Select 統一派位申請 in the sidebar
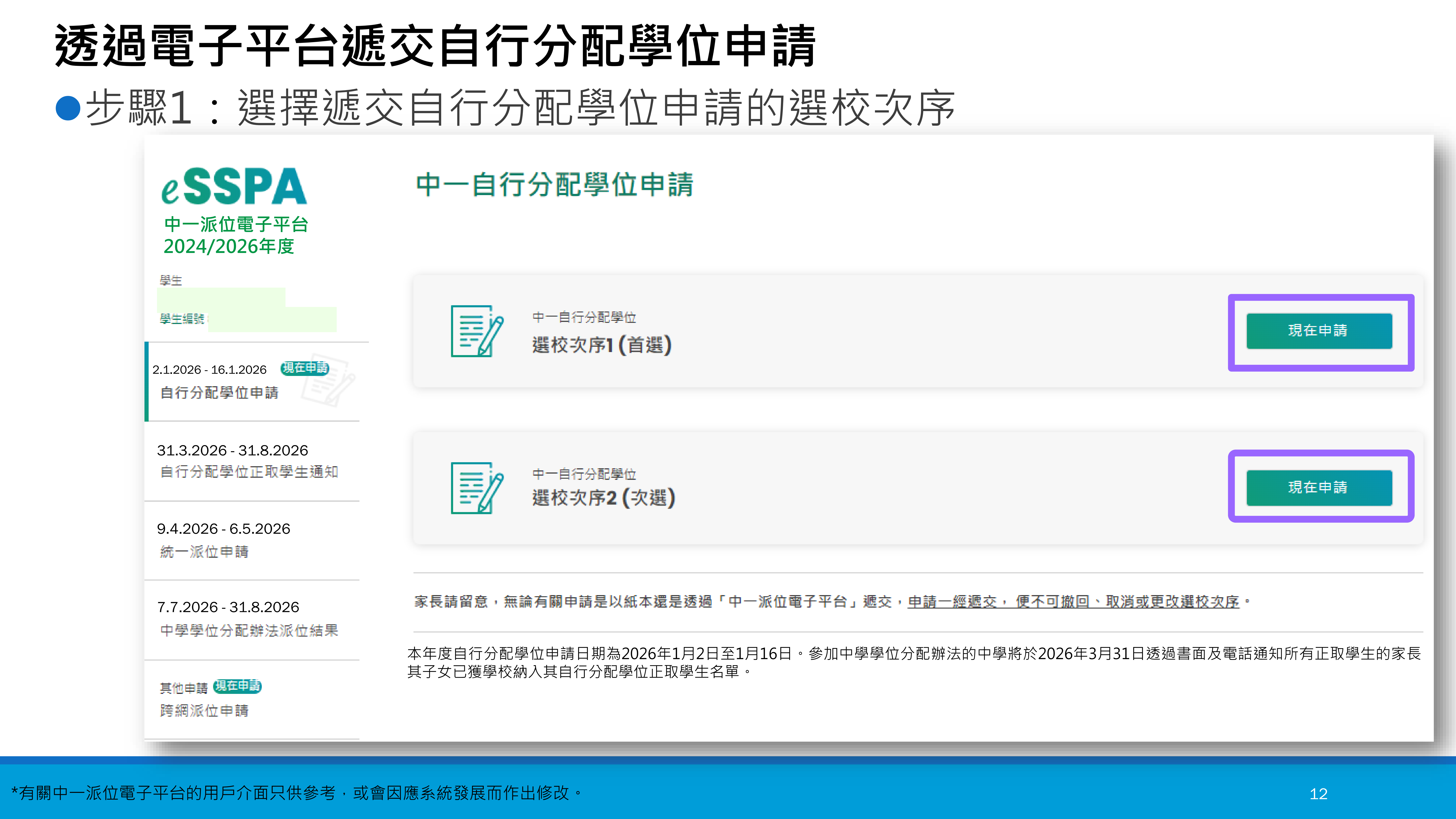1456x819 pixels. coord(204,552)
